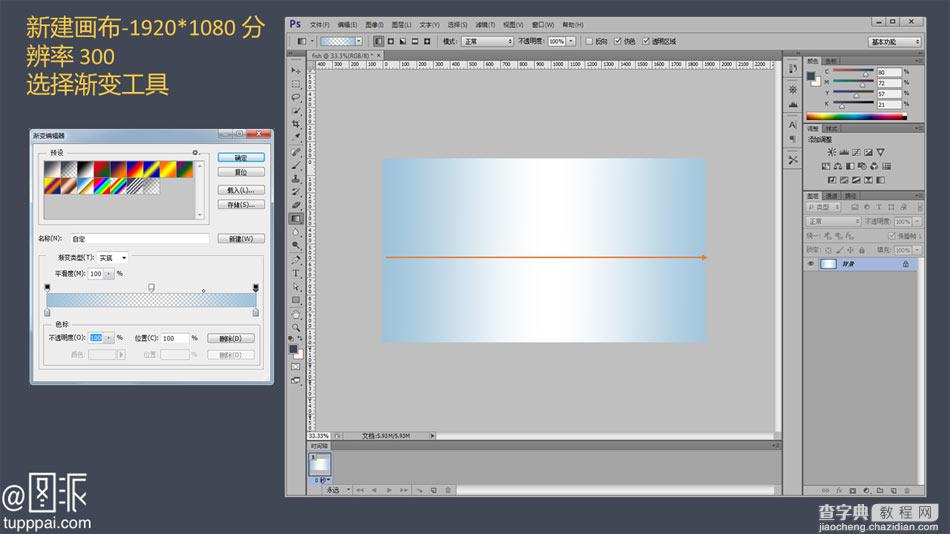Add Levels adjustment from Adjustments panel
This screenshot has width=950, height=534.
[x=843, y=152]
